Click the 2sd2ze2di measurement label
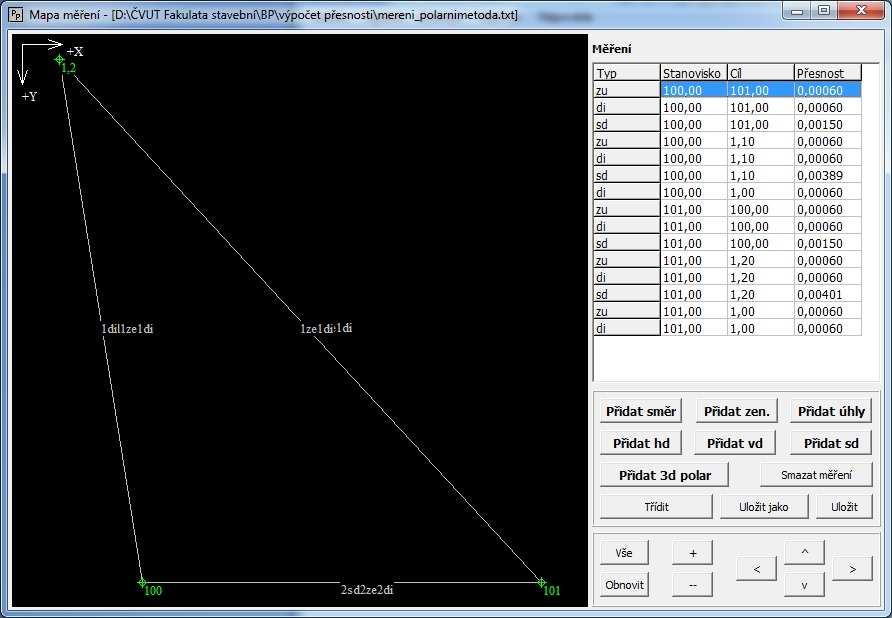The height and width of the screenshot is (618, 892). click(x=367, y=590)
